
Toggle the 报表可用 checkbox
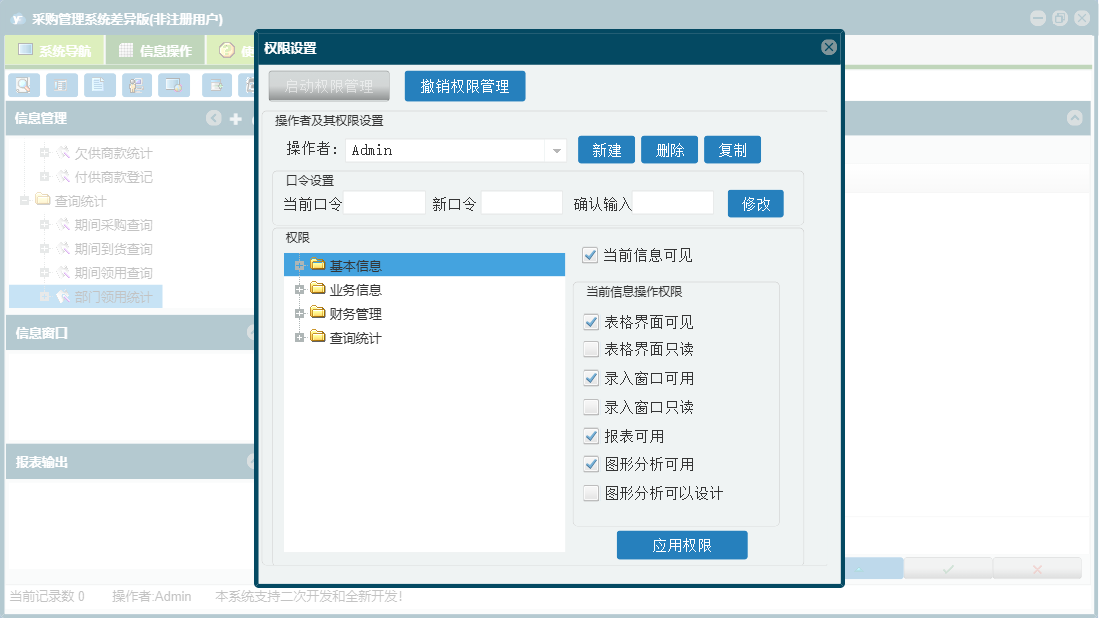591,436
